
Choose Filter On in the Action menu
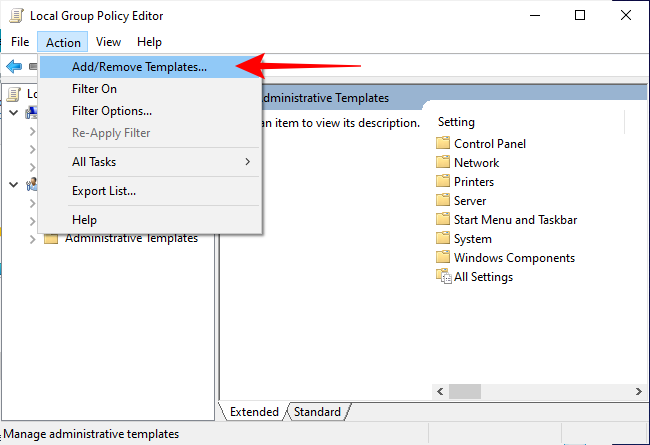(x=151, y=89)
